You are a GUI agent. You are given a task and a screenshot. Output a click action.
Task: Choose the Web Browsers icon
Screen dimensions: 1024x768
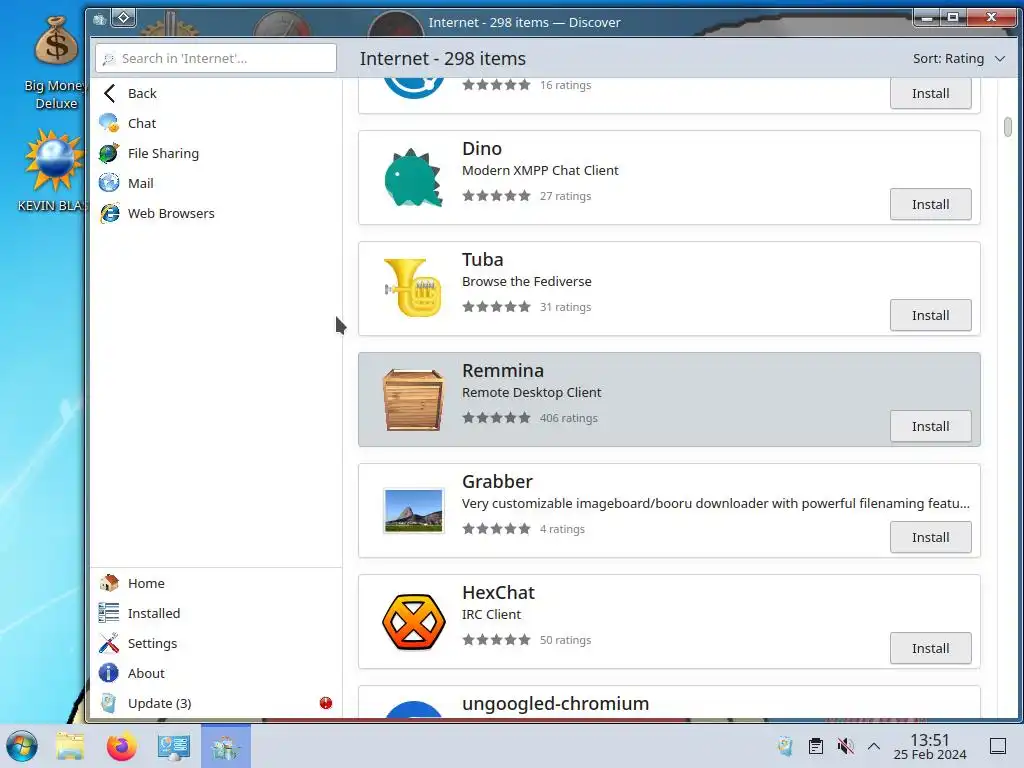click(x=109, y=213)
